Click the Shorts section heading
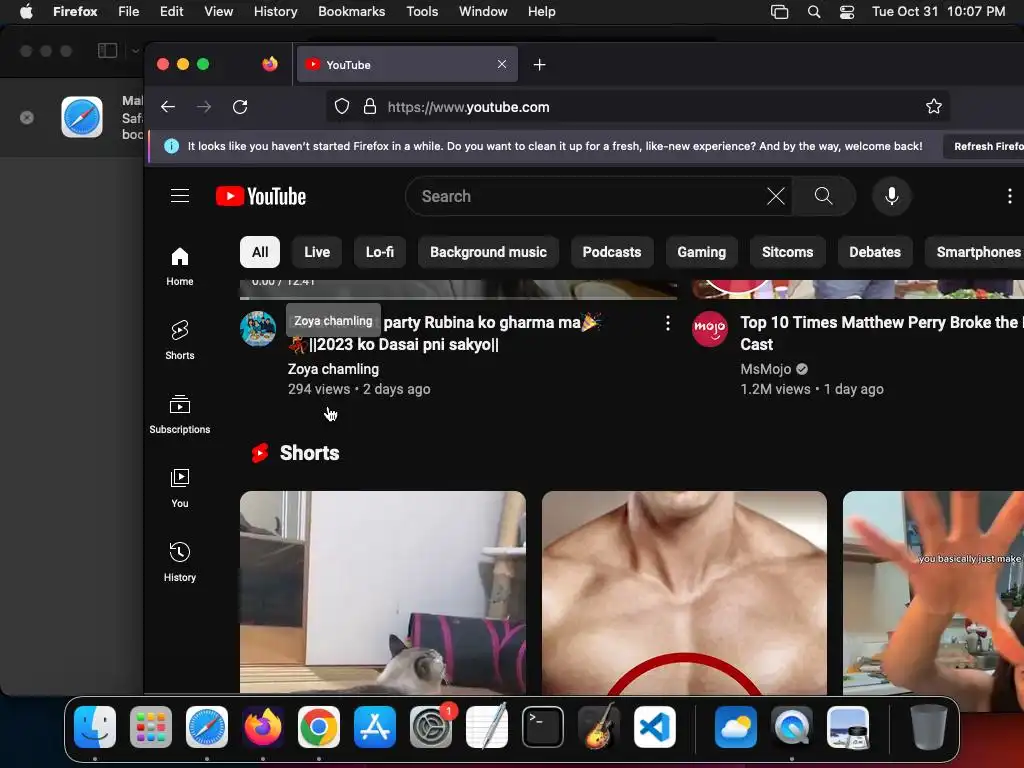The image size is (1024, 768). 310,453
